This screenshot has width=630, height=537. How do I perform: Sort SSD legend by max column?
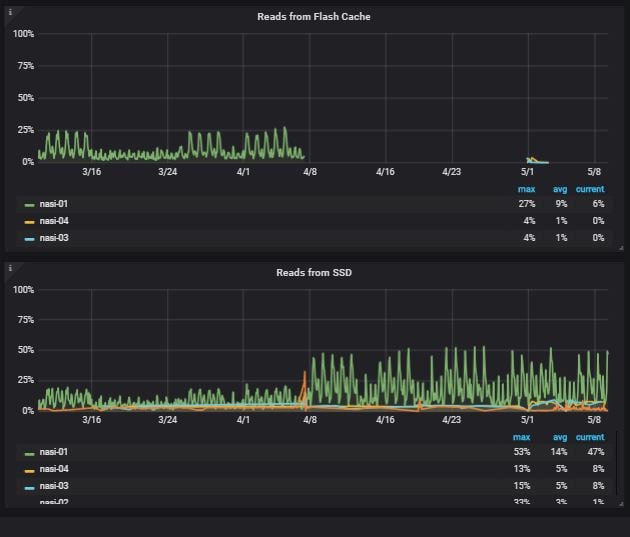[x=522, y=437]
